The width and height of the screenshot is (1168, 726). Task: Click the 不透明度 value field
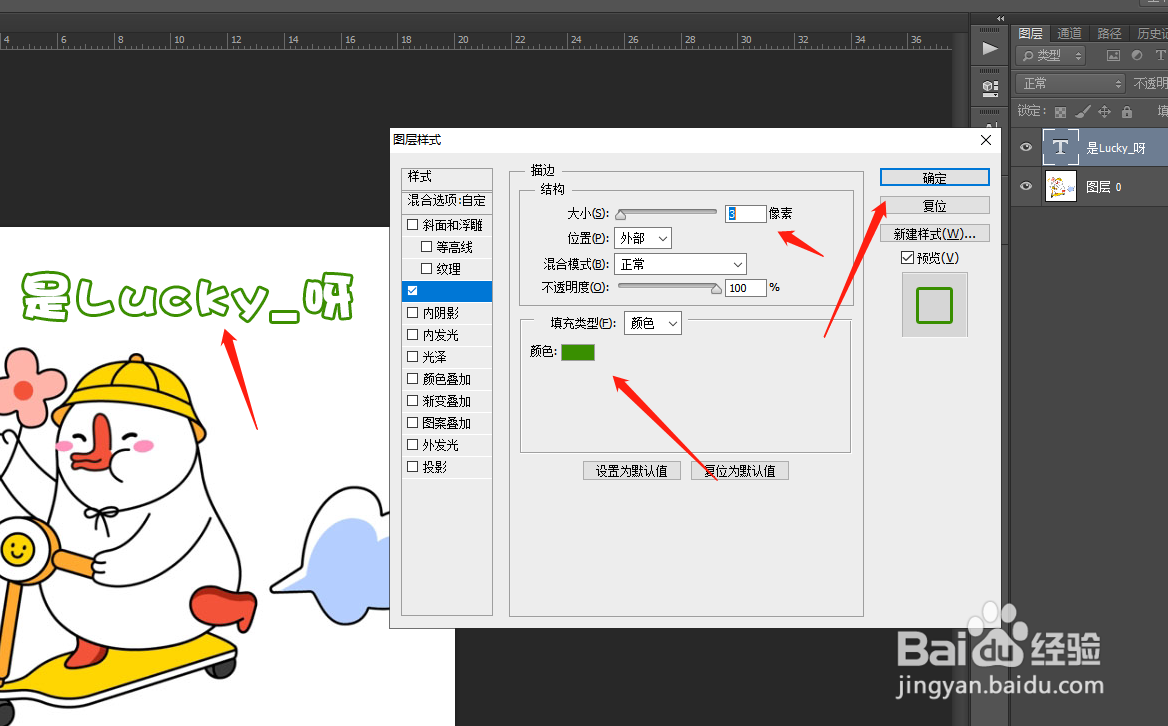click(x=746, y=287)
